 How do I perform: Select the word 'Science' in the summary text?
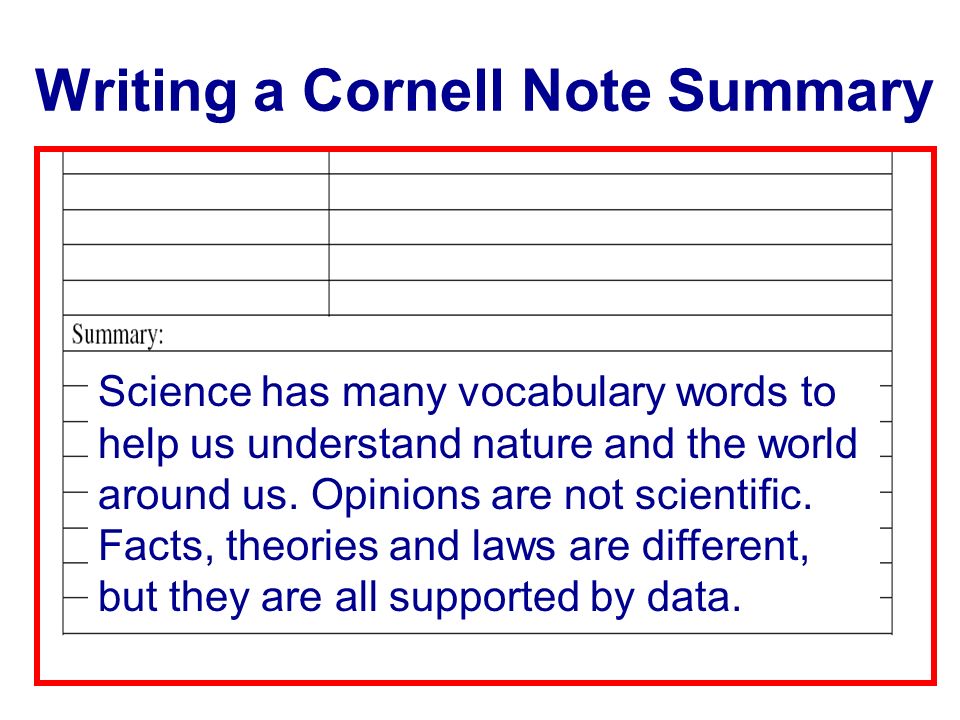point(175,392)
